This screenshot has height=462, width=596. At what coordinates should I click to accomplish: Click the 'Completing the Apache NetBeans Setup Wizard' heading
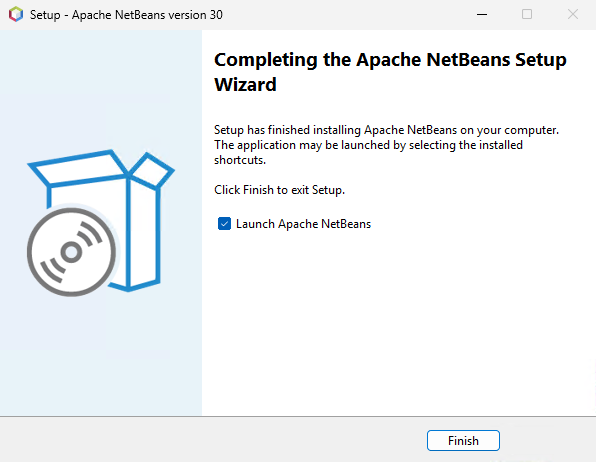point(390,72)
